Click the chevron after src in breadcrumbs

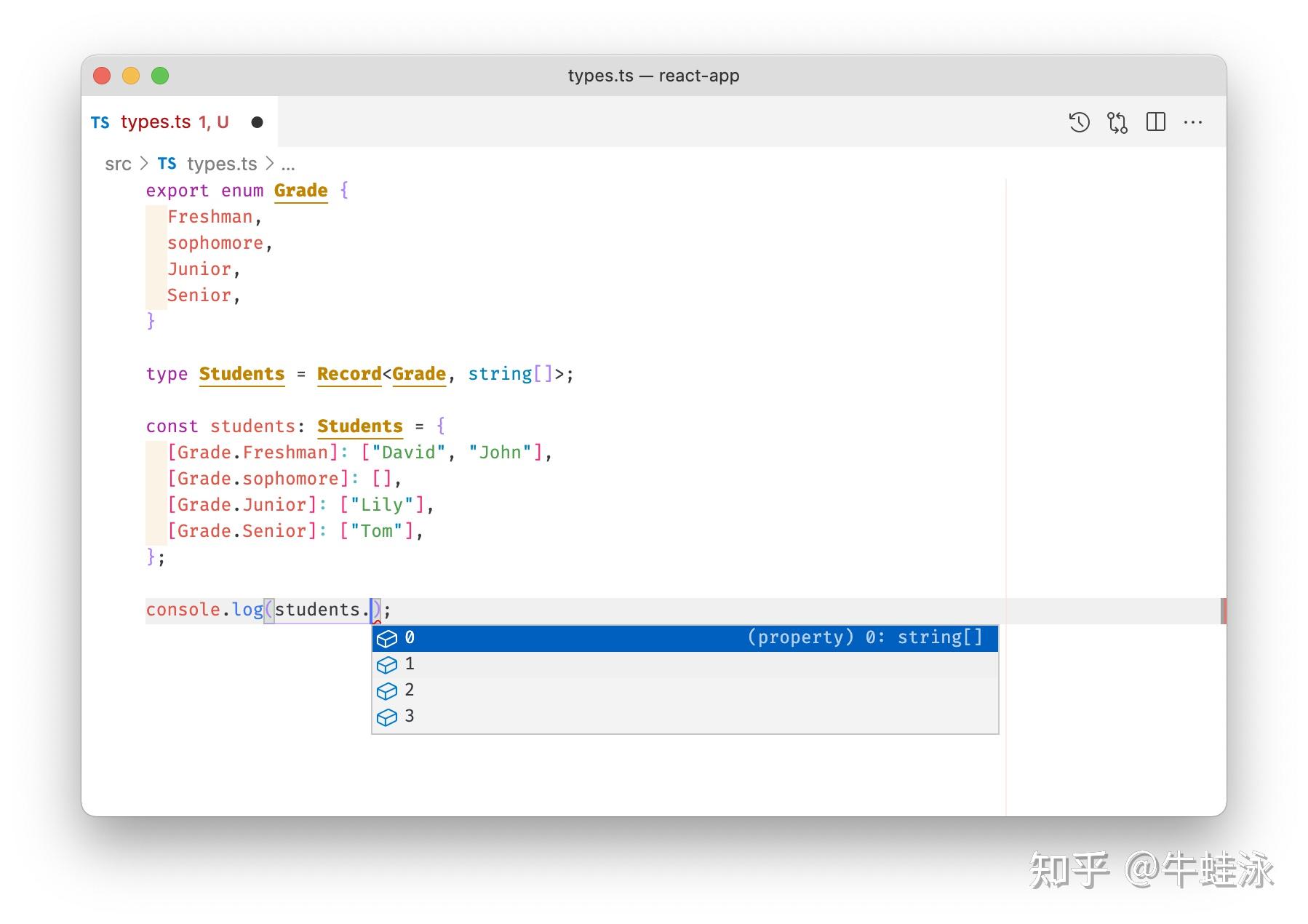143,164
